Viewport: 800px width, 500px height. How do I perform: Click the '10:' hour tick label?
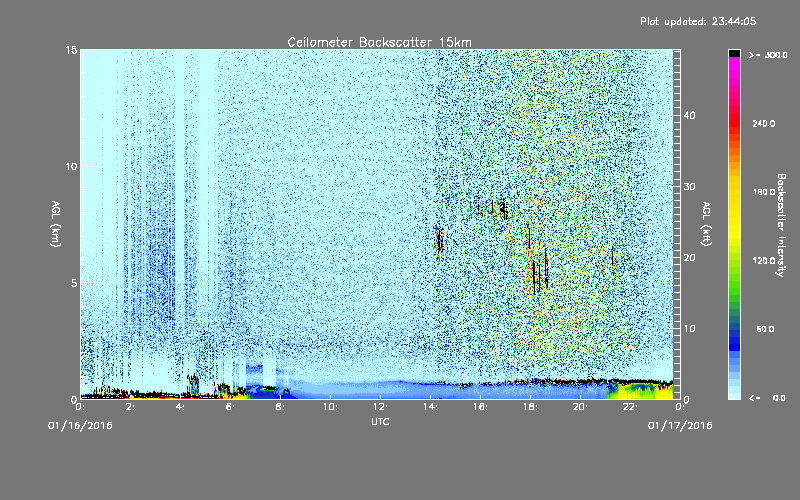coord(330,407)
